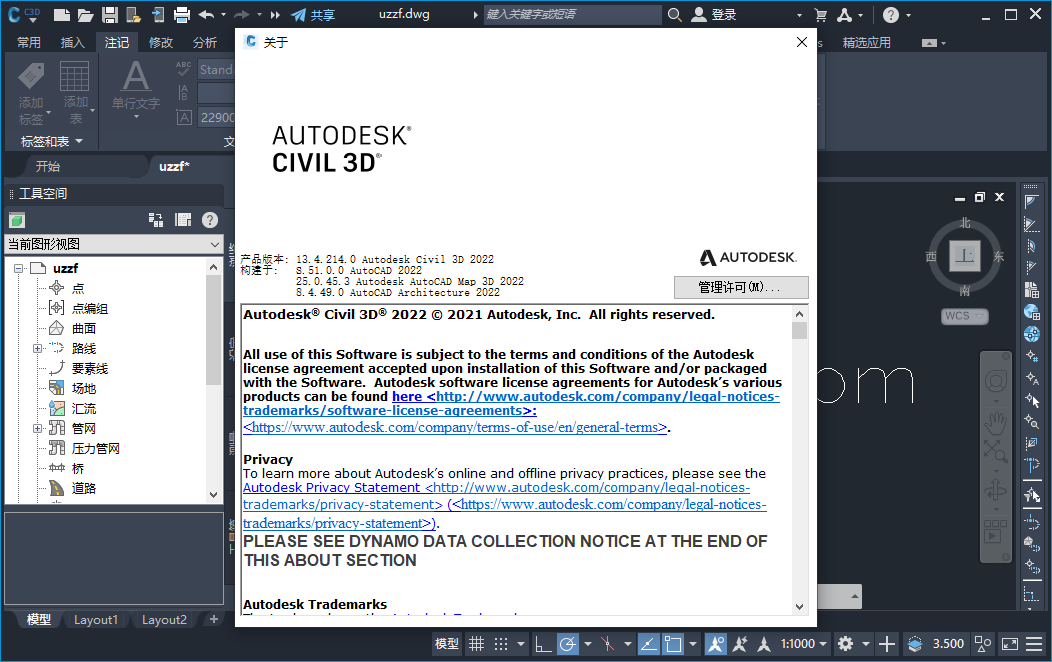Click the 汇流 item icon in Toolspace
This screenshot has width=1052, height=662.
[x=57, y=409]
